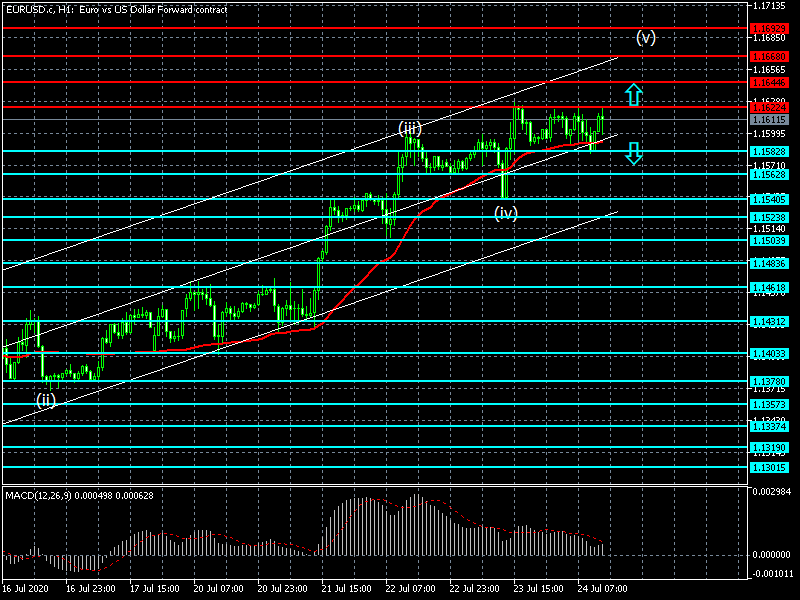Click the cyan down arrow near 1.15828
The image size is (800, 600).
(634, 153)
